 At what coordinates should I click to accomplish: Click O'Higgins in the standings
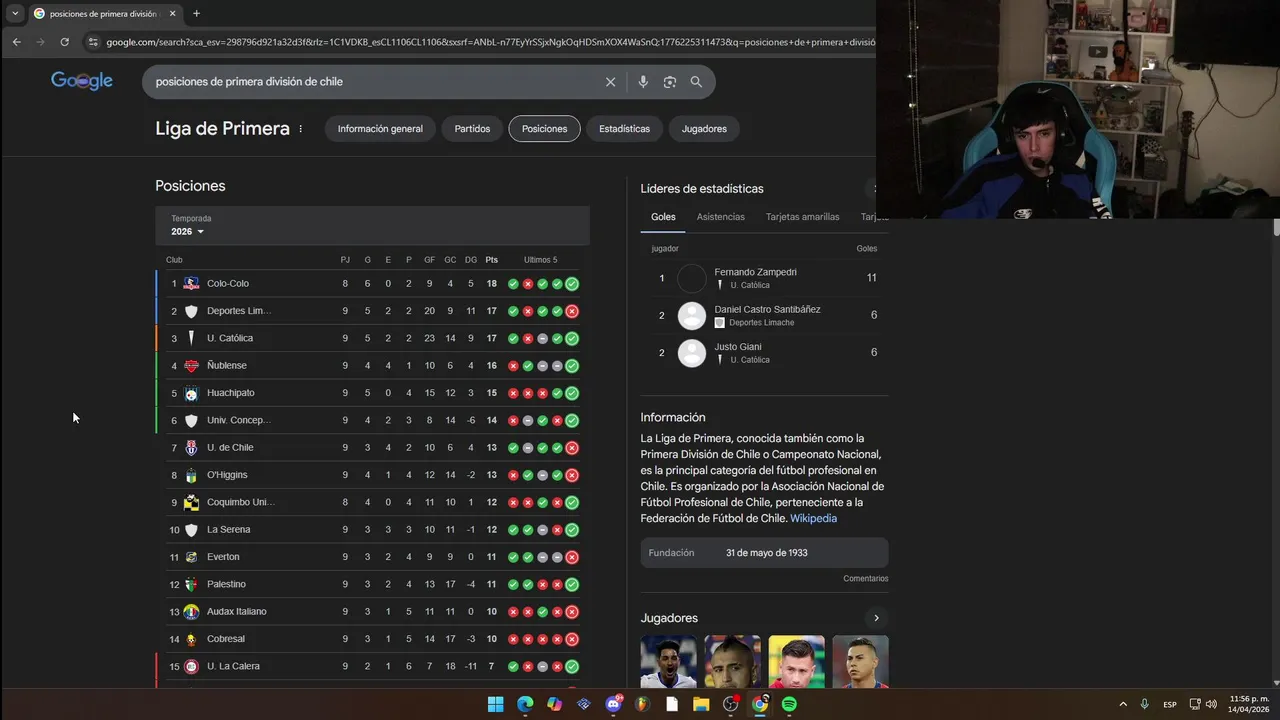(227, 475)
